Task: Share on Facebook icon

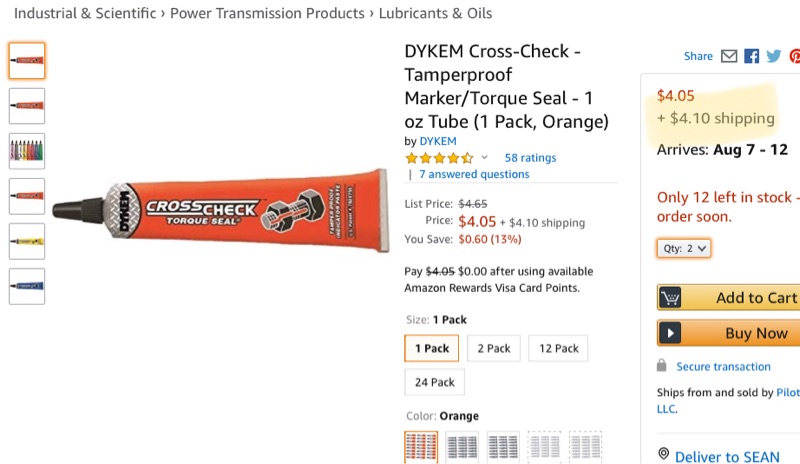Action: pos(751,56)
